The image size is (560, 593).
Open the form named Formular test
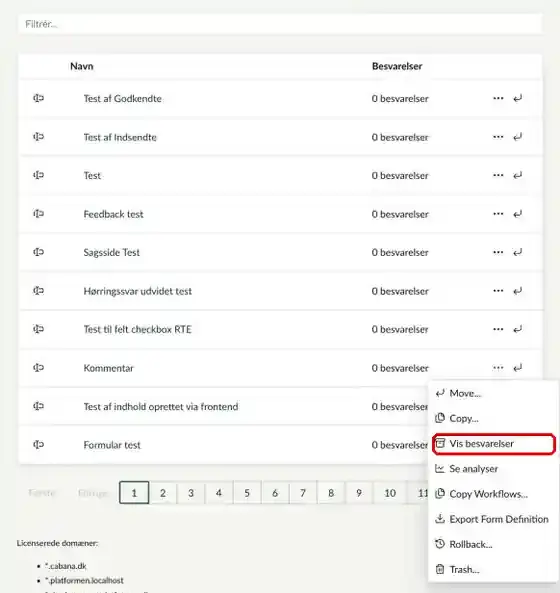point(112,445)
